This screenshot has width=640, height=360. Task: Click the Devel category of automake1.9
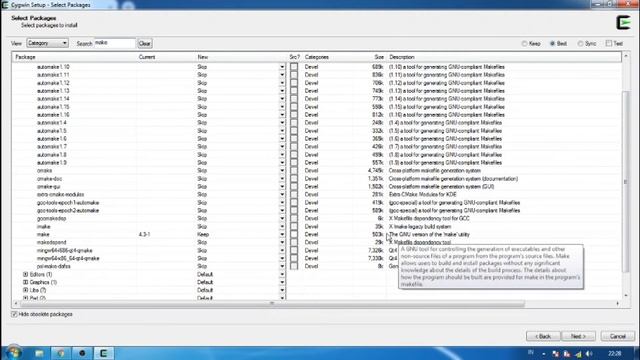click(311, 162)
